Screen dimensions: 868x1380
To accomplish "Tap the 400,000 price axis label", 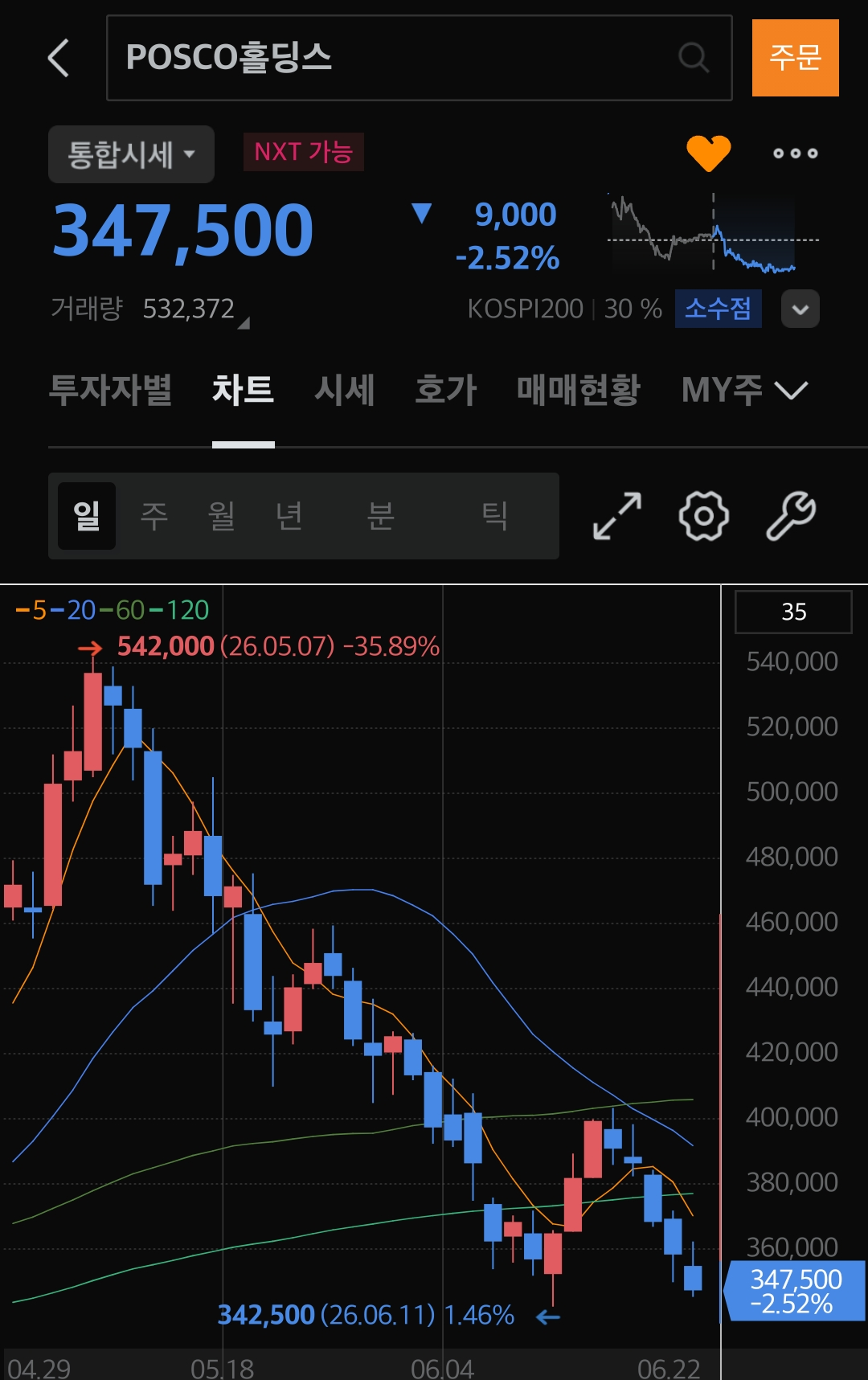I will [x=792, y=1117].
